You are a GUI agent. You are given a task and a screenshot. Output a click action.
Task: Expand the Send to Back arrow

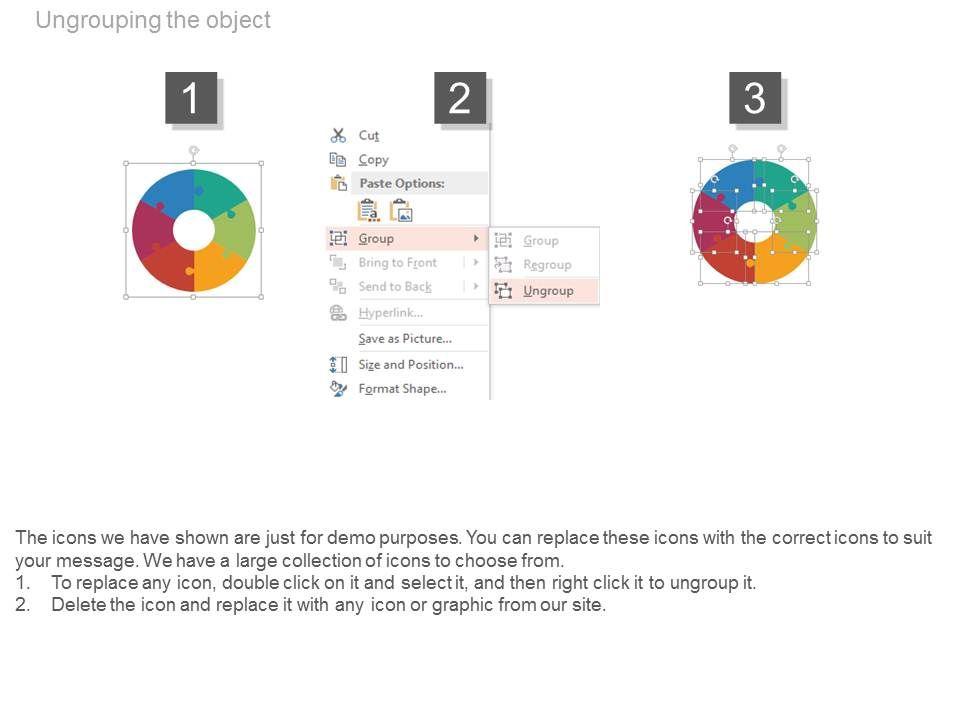coord(476,287)
